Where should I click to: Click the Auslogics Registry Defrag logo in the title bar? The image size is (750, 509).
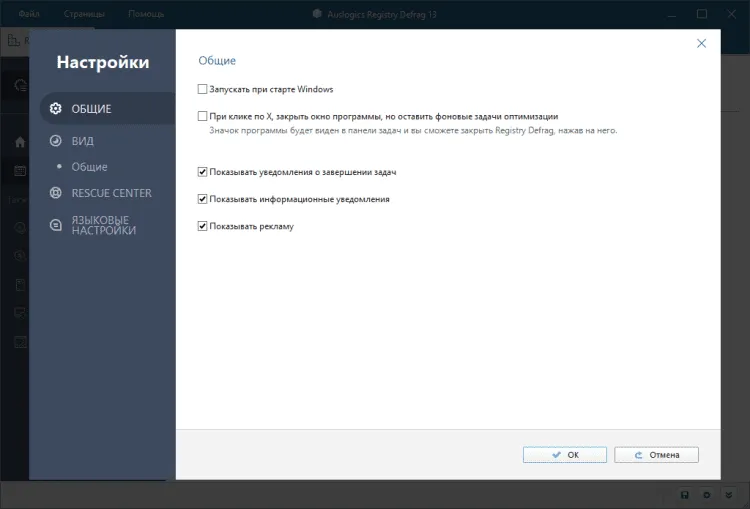point(317,14)
